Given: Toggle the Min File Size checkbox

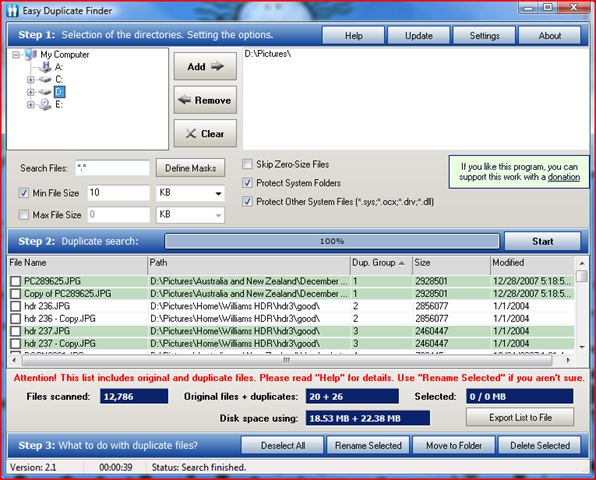Looking at the screenshot, I should (24, 193).
